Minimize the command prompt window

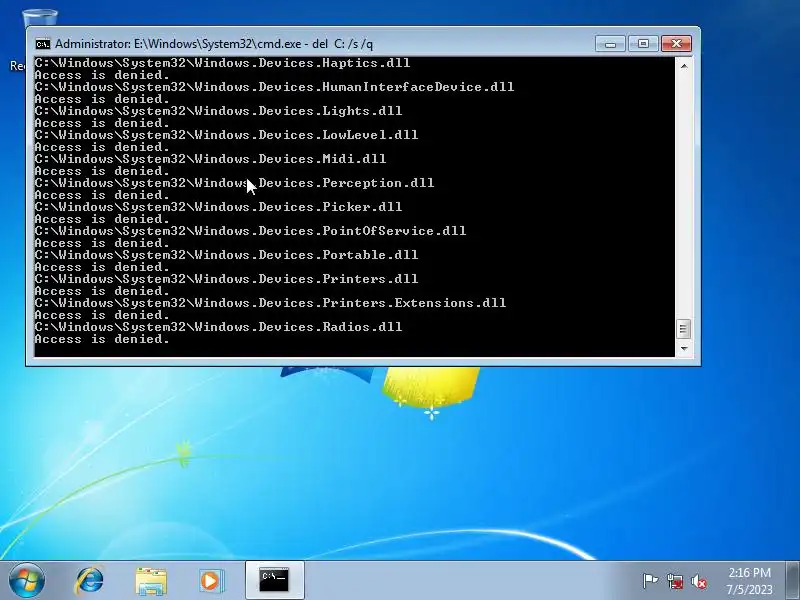pyautogui.click(x=611, y=44)
